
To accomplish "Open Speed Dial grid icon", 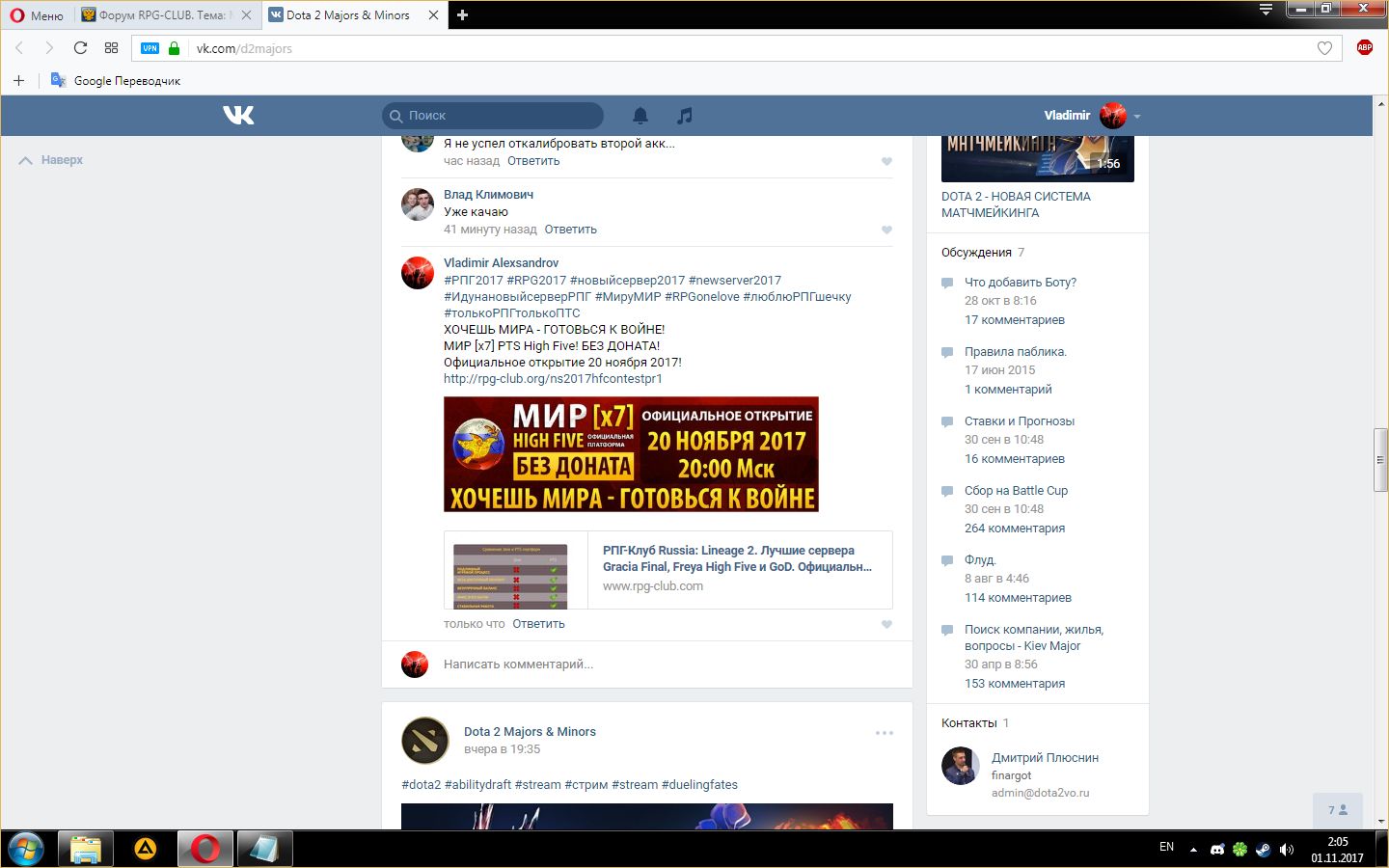I will tap(111, 48).
